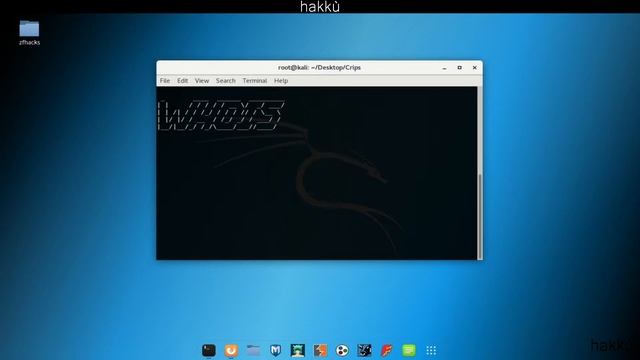
Task: Open the Armitage icon in the dock
Action: click(298, 350)
